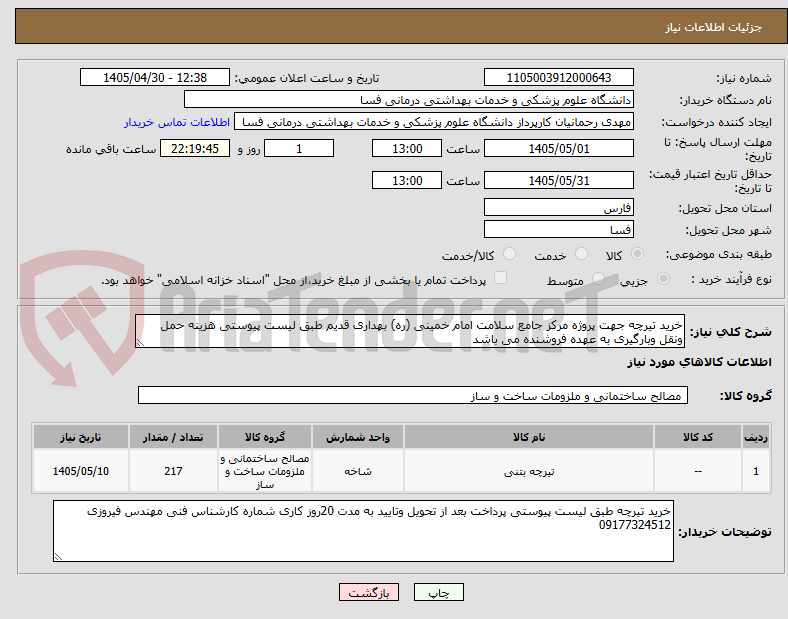Click the unit cell شاخه
The height and width of the screenshot is (619, 788).
[x=358, y=471]
